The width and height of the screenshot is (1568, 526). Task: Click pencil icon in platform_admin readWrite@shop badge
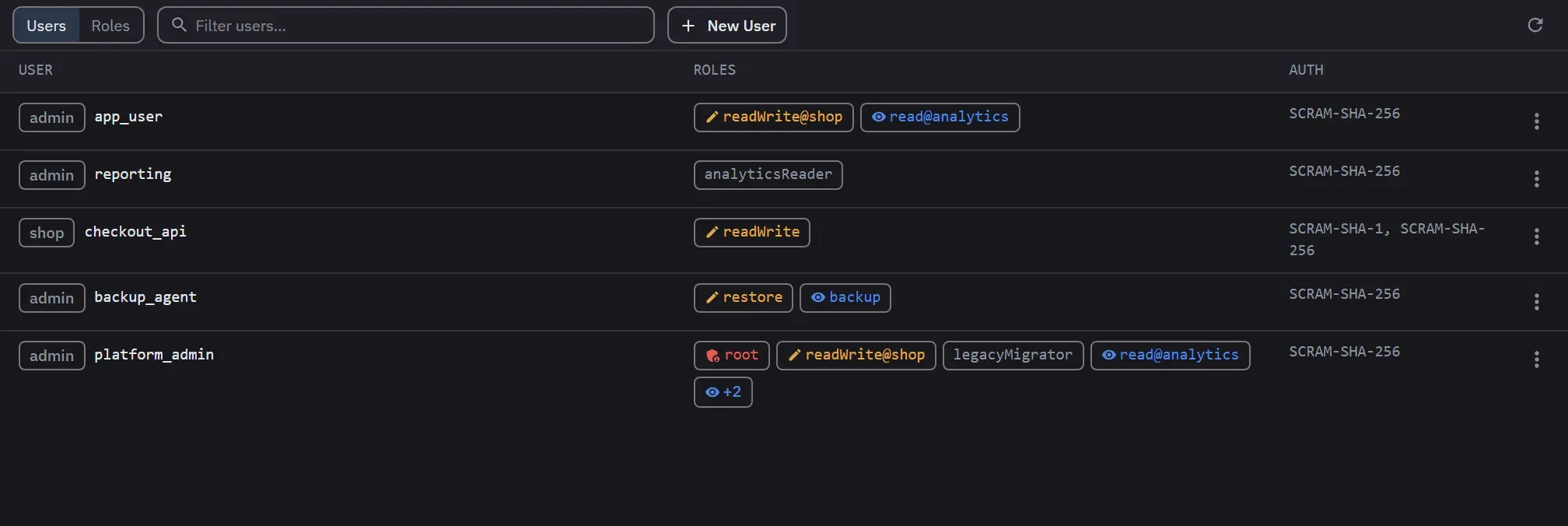[x=794, y=355]
